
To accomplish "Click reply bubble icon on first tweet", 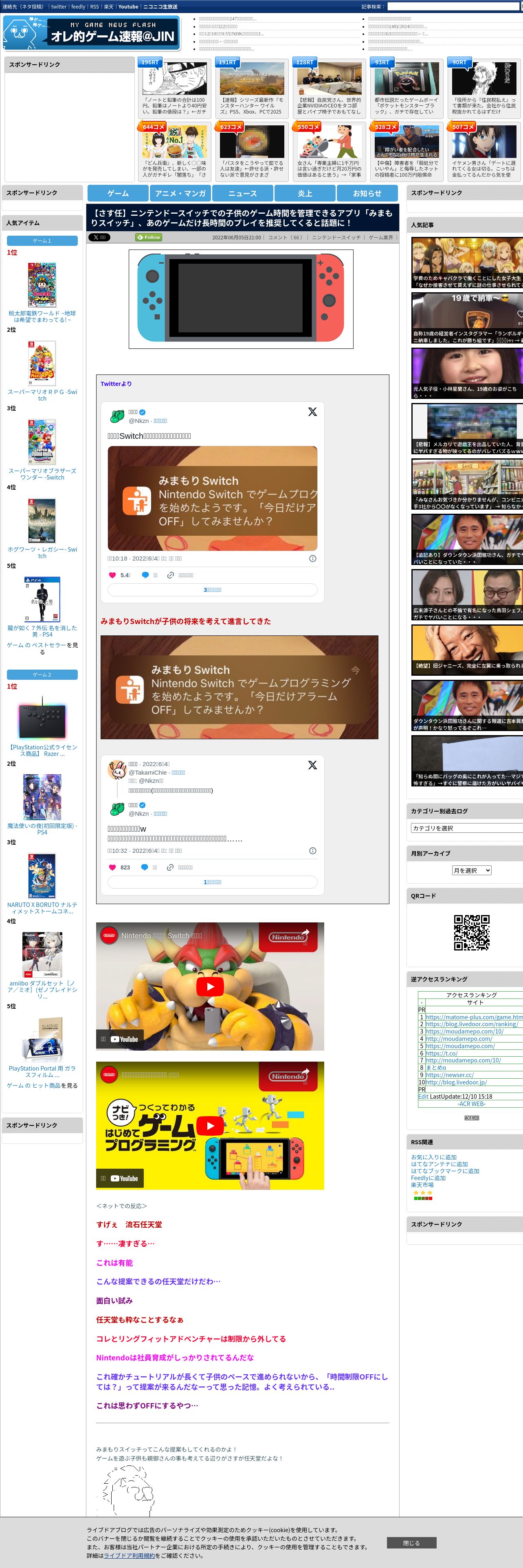I will pyautogui.click(x=145, y=575).
